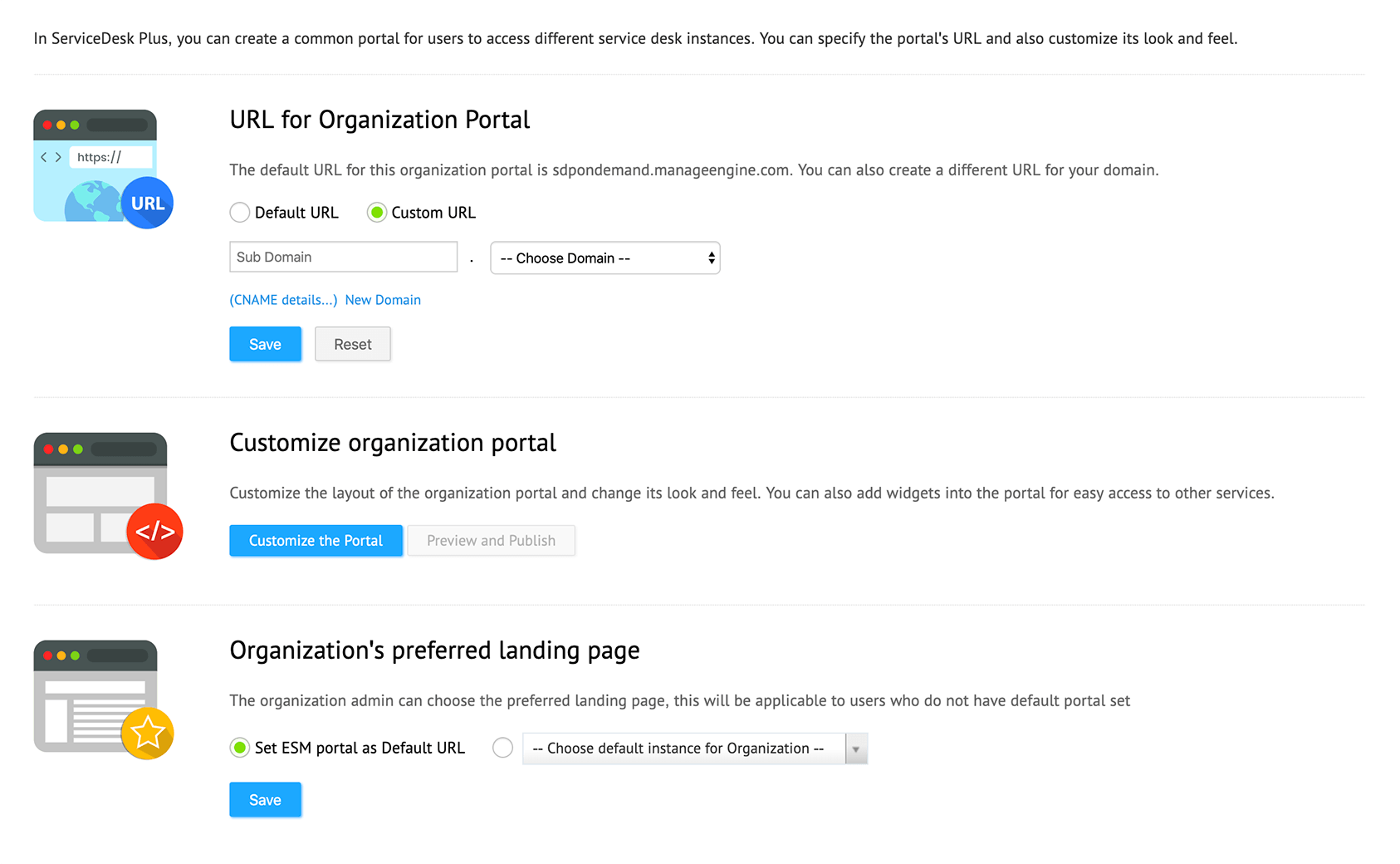Select the Custom URL radio button

pyautogui.click(x=378, y=212)
